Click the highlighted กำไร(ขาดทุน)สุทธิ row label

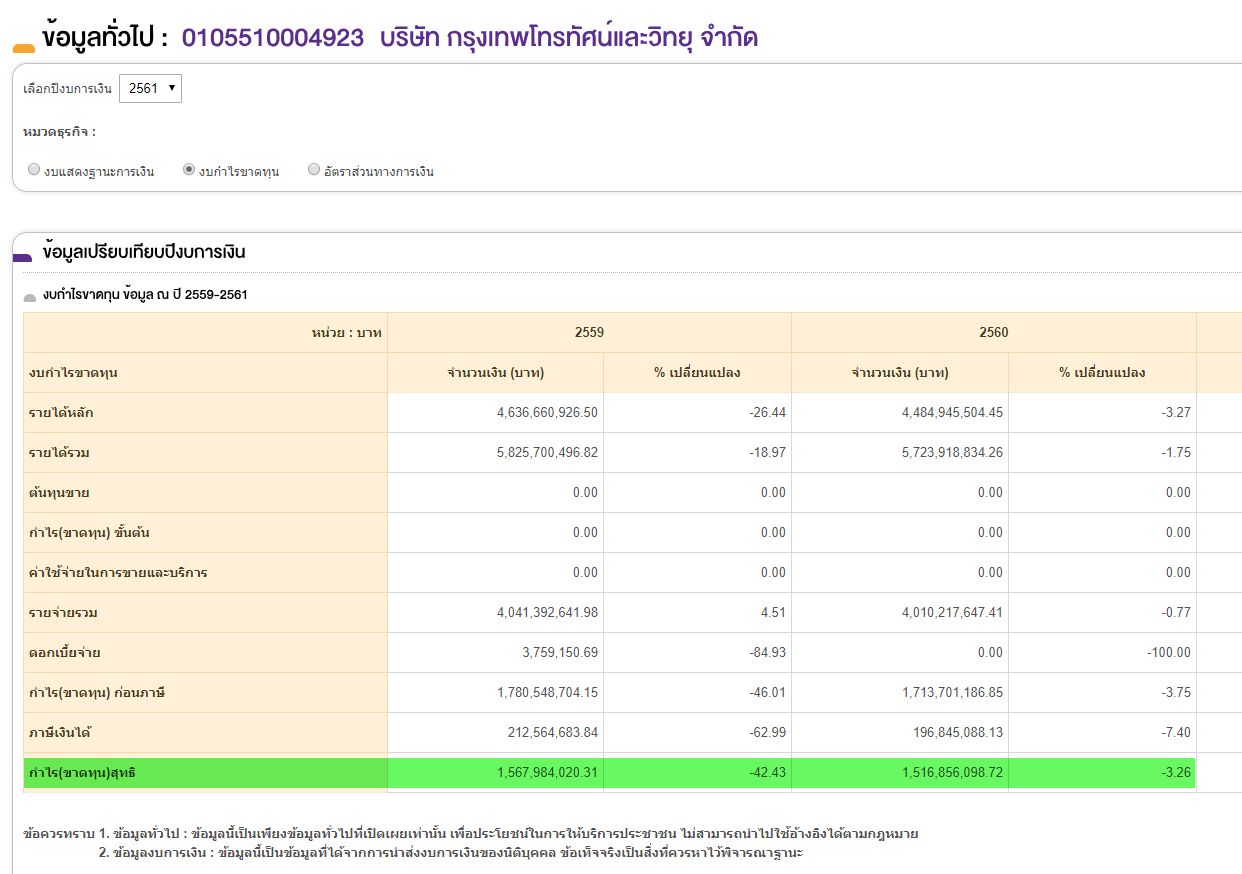coord(82,772)
